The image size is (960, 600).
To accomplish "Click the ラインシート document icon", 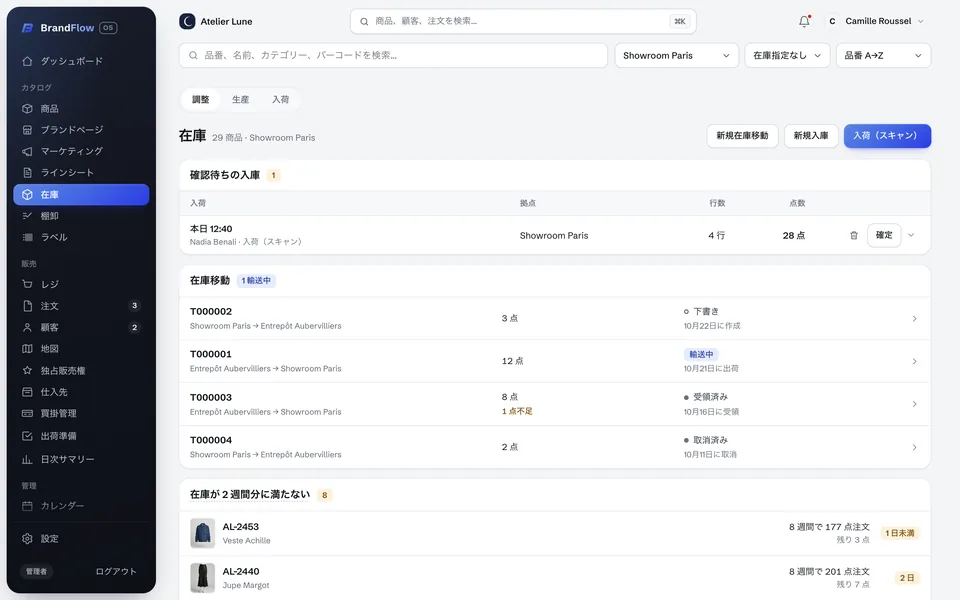I will tap(27, 173).
